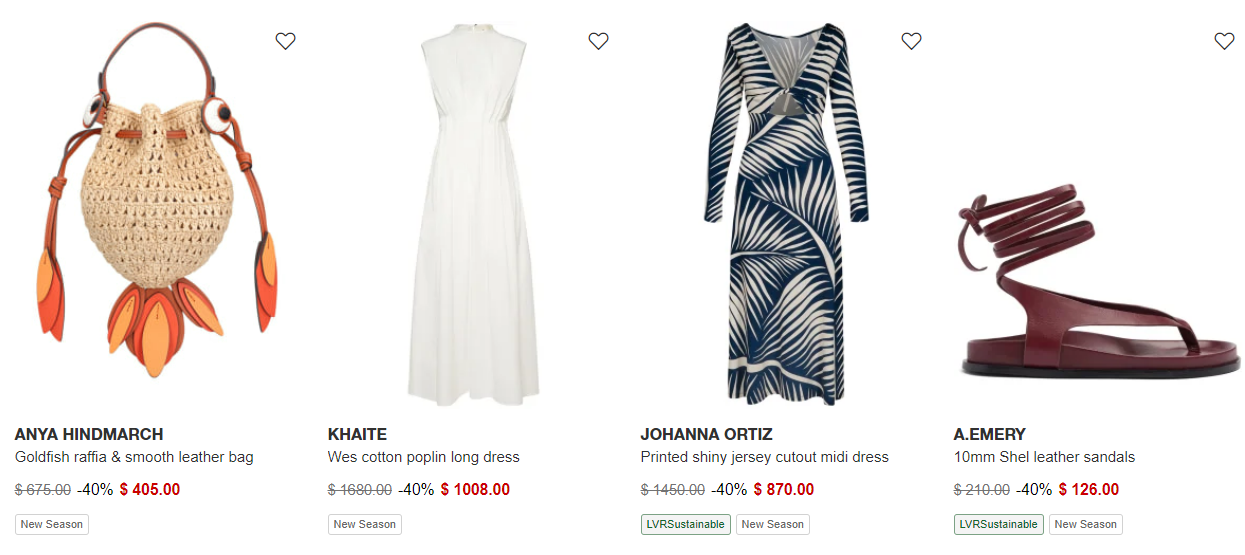This screenshot has width=1245, height=555.
Task: Click the A.EMERY brand name
Action: click(990, 435)
